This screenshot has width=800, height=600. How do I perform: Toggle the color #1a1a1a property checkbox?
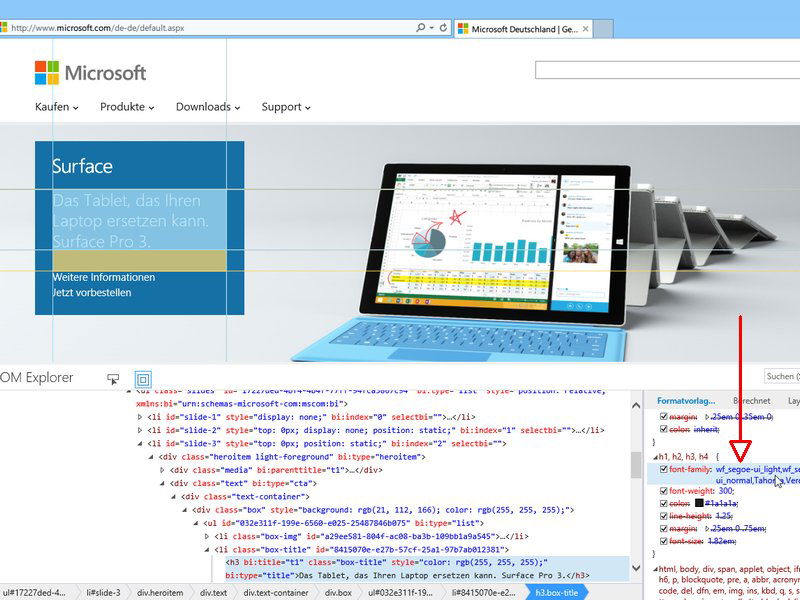pos(663,503)
